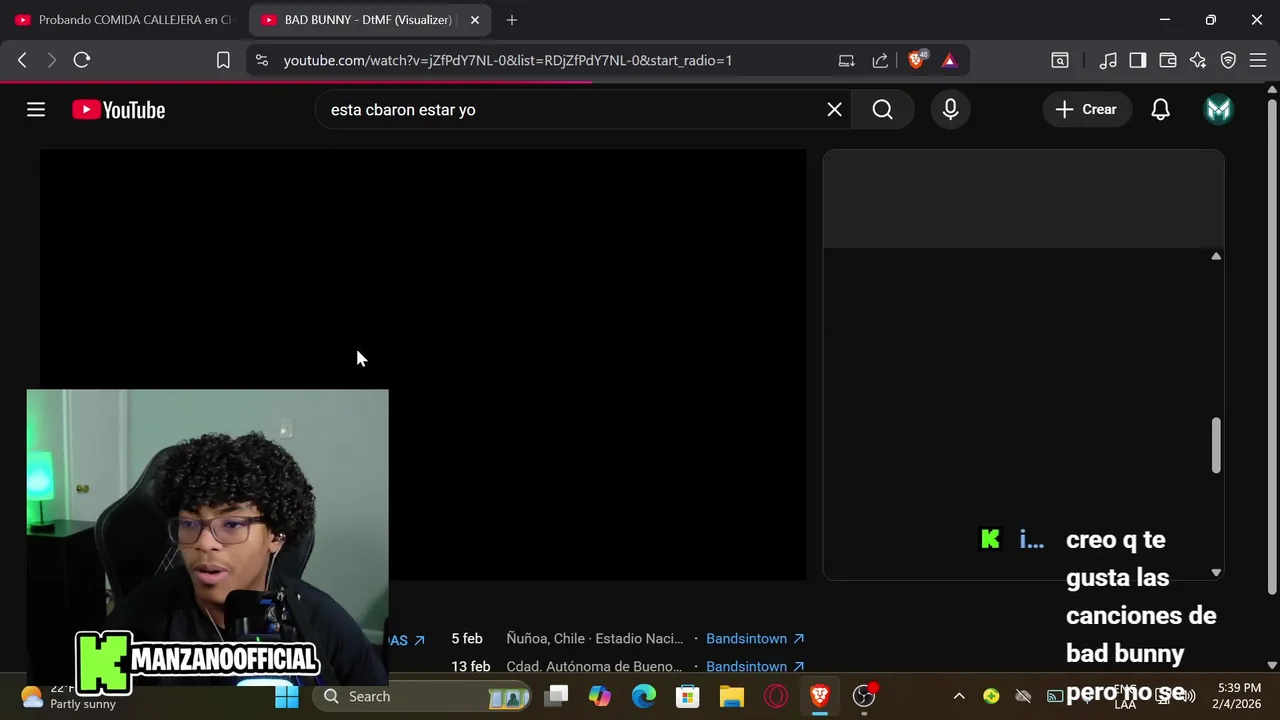
Task: Open Bandsintown link for Cdad. Autónoma
Action: tap(755, 666)
